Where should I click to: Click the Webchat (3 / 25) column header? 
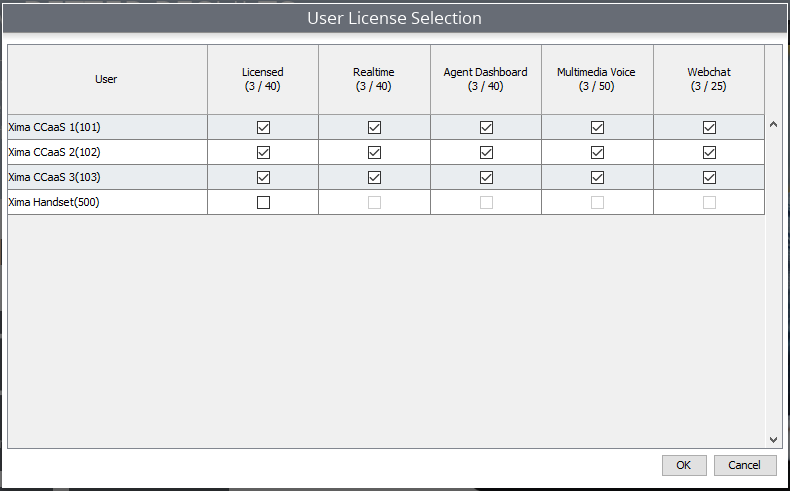(x=709, y=79)
